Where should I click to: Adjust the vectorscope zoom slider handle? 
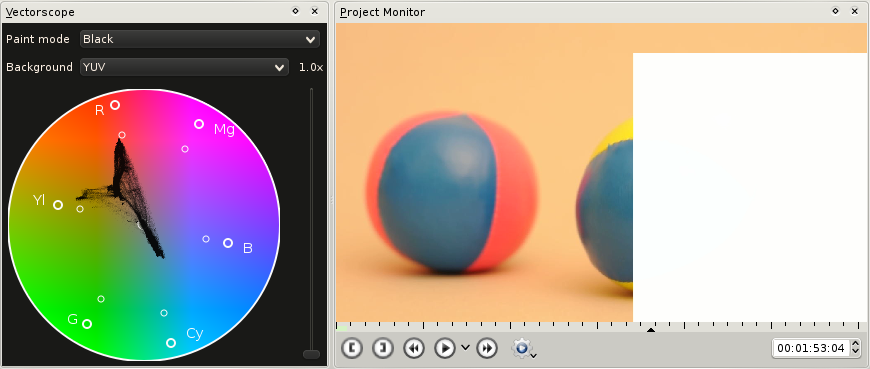point(311,354)
